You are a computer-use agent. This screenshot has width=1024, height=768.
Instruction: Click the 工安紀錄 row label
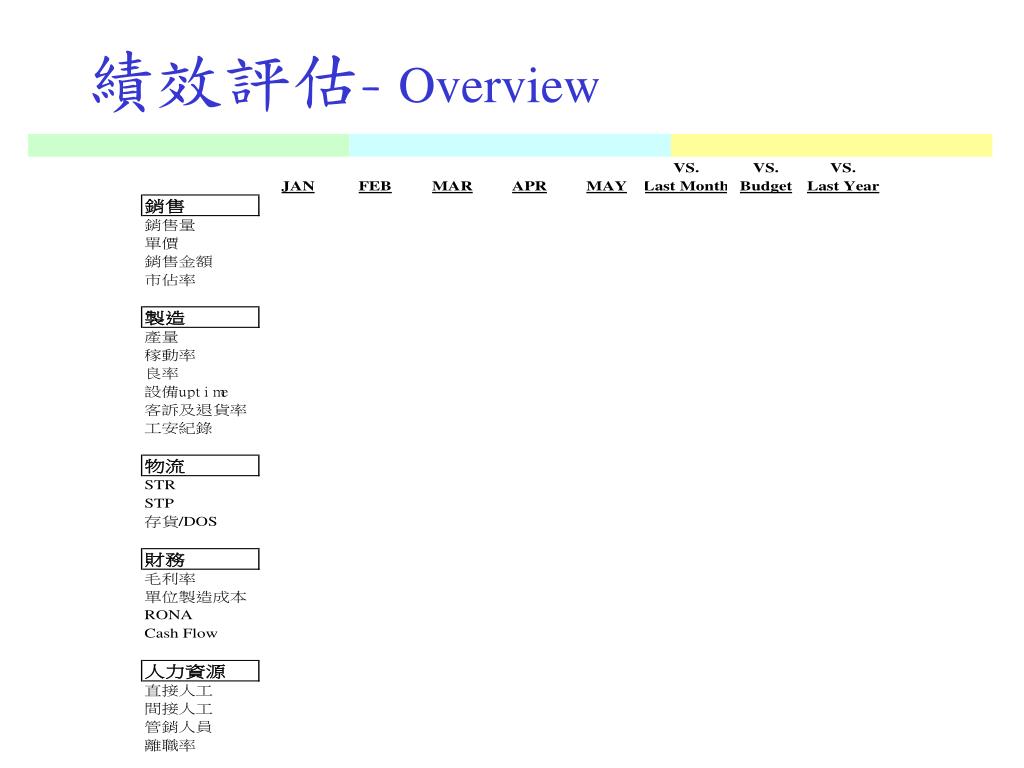tap(178, 428)
